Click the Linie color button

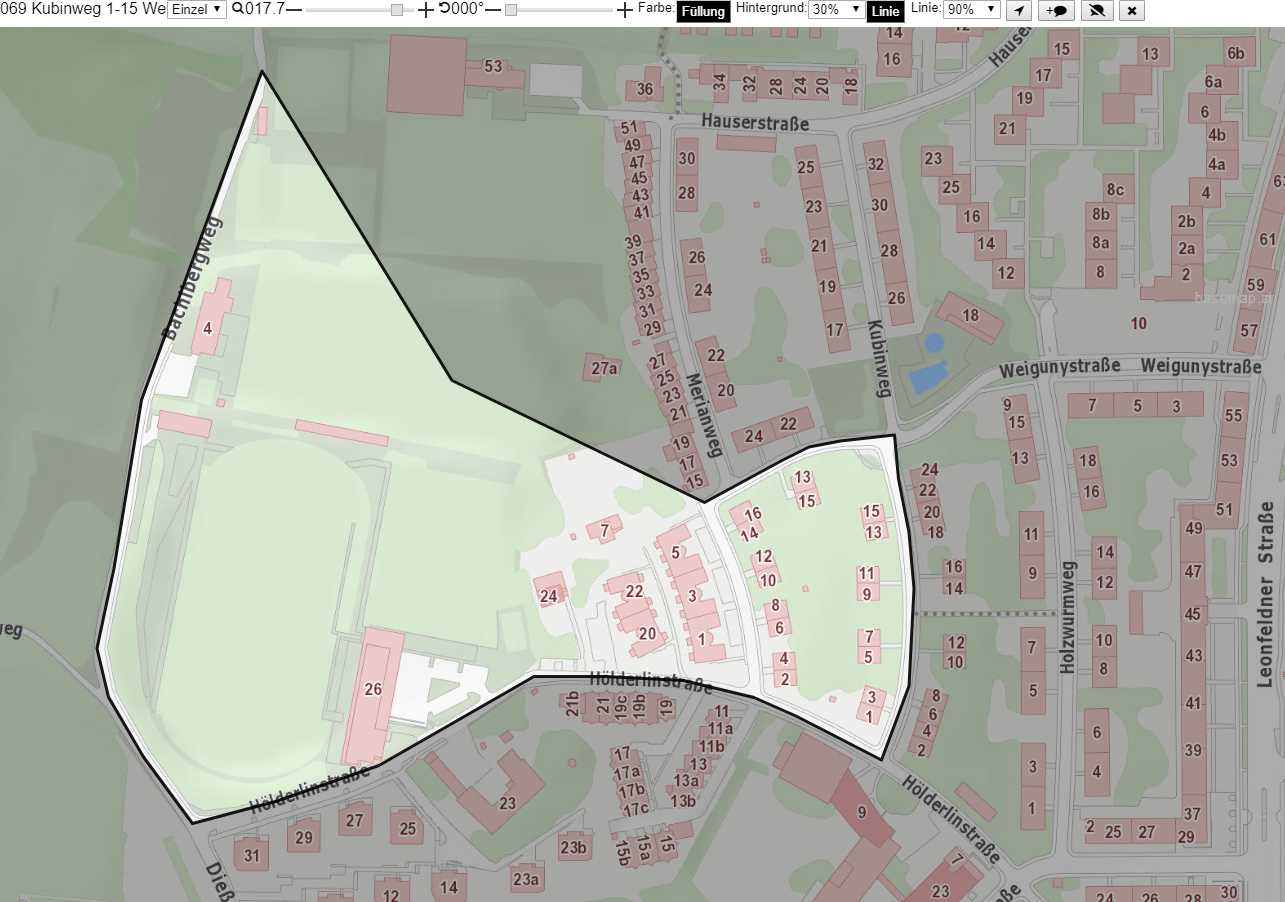[885, 12]
